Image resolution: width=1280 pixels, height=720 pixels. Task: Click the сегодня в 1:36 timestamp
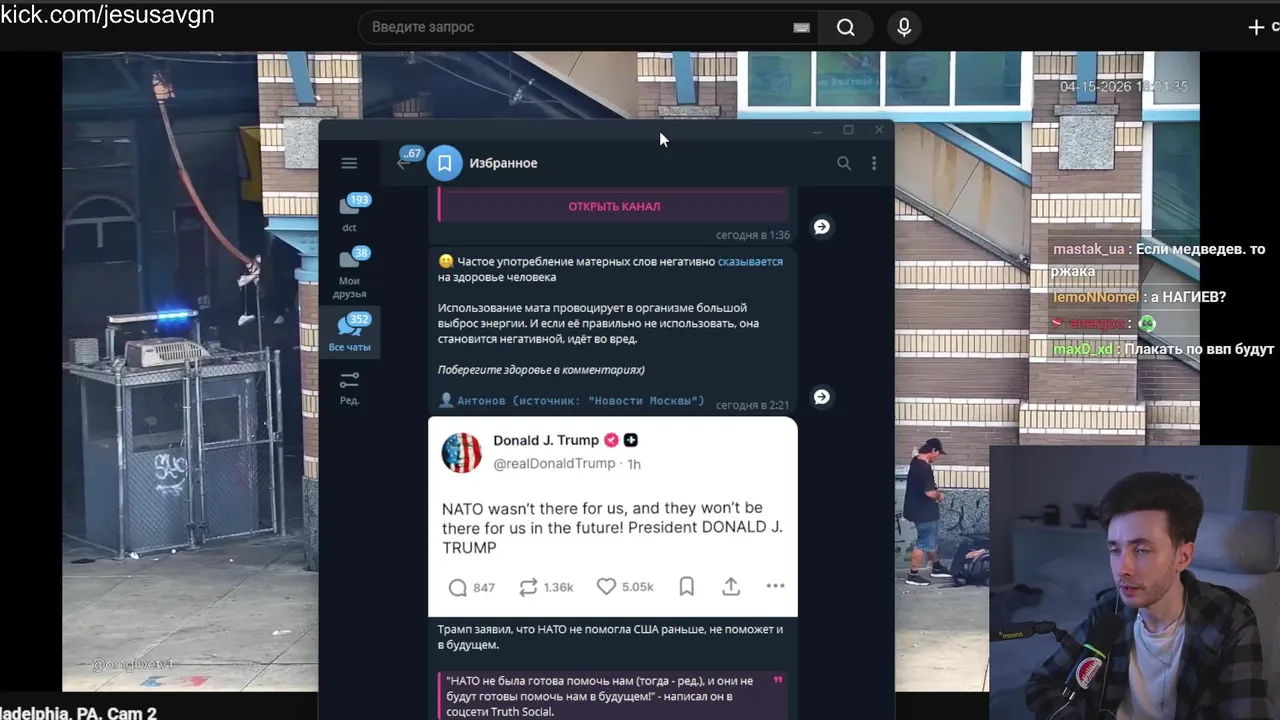click(753, 235)
